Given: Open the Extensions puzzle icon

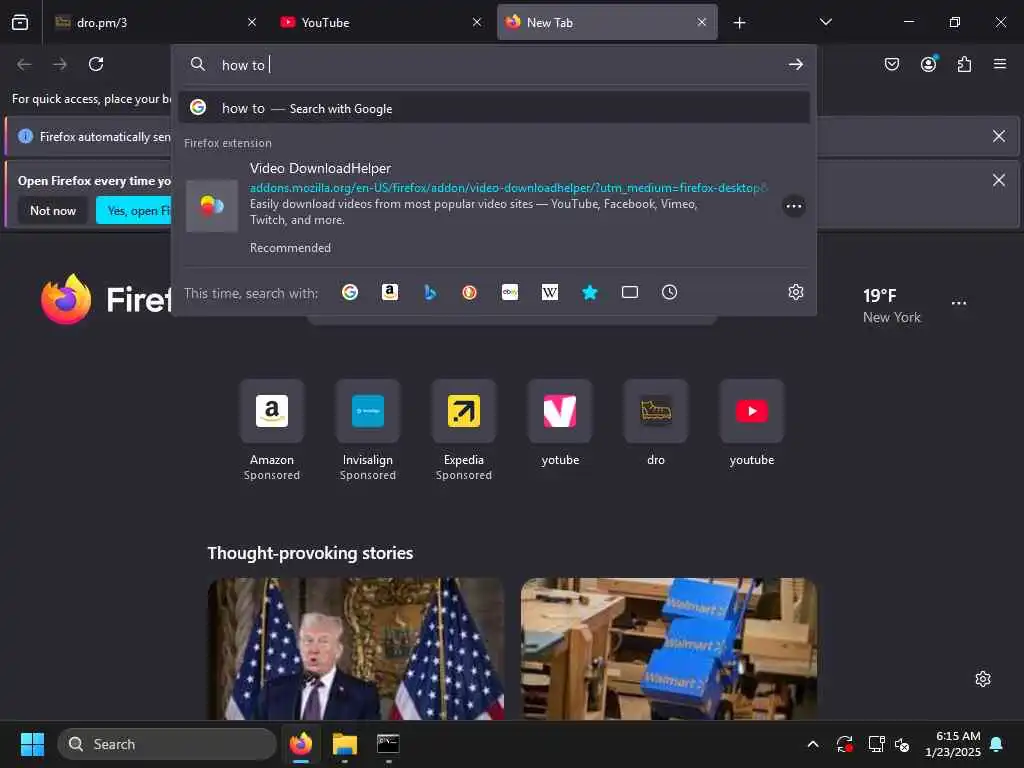Looking at the screenshot, I should [964, 64].
